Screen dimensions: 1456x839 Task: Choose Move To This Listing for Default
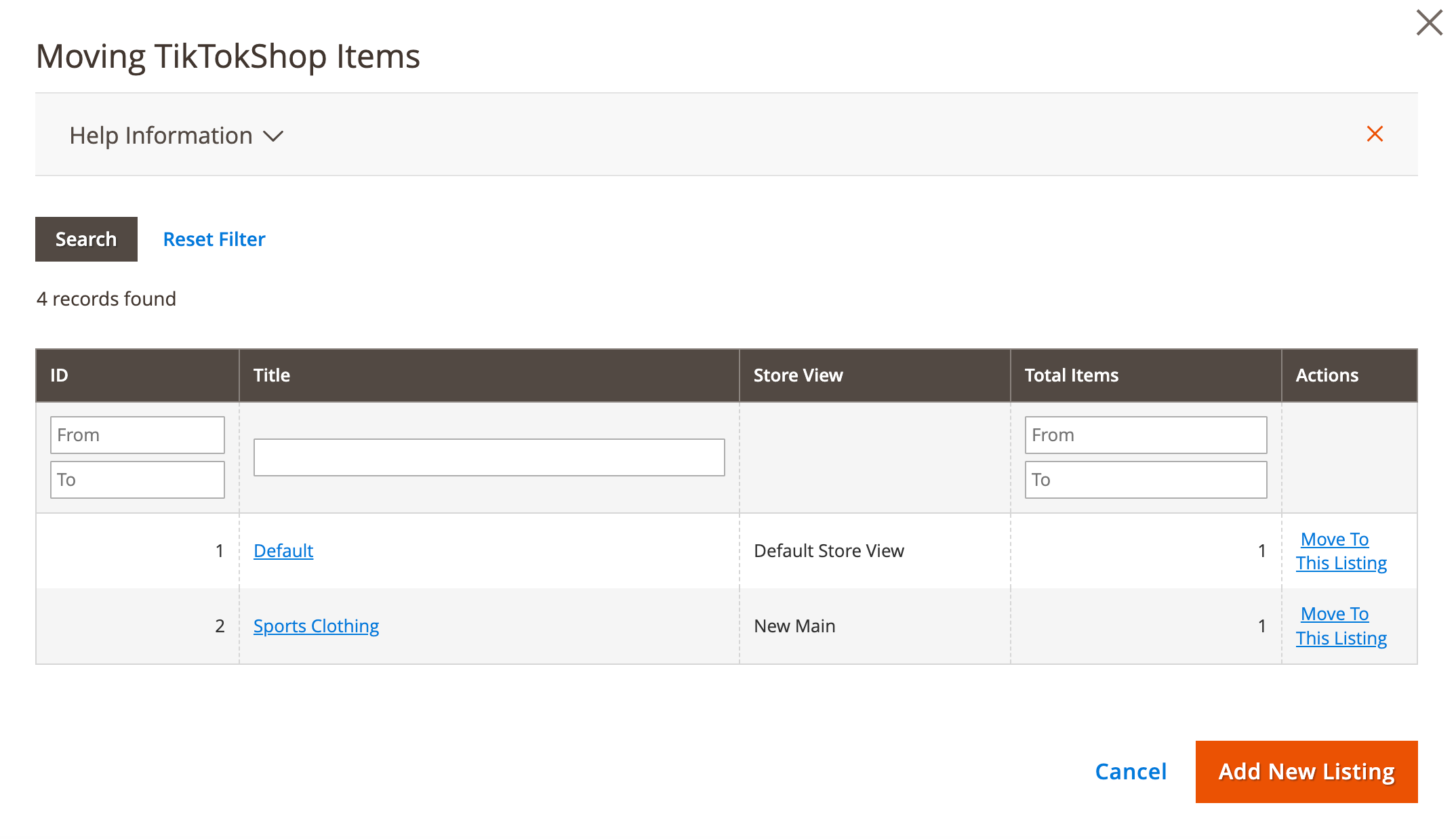pyautogui.click(x=1341, y=550)
